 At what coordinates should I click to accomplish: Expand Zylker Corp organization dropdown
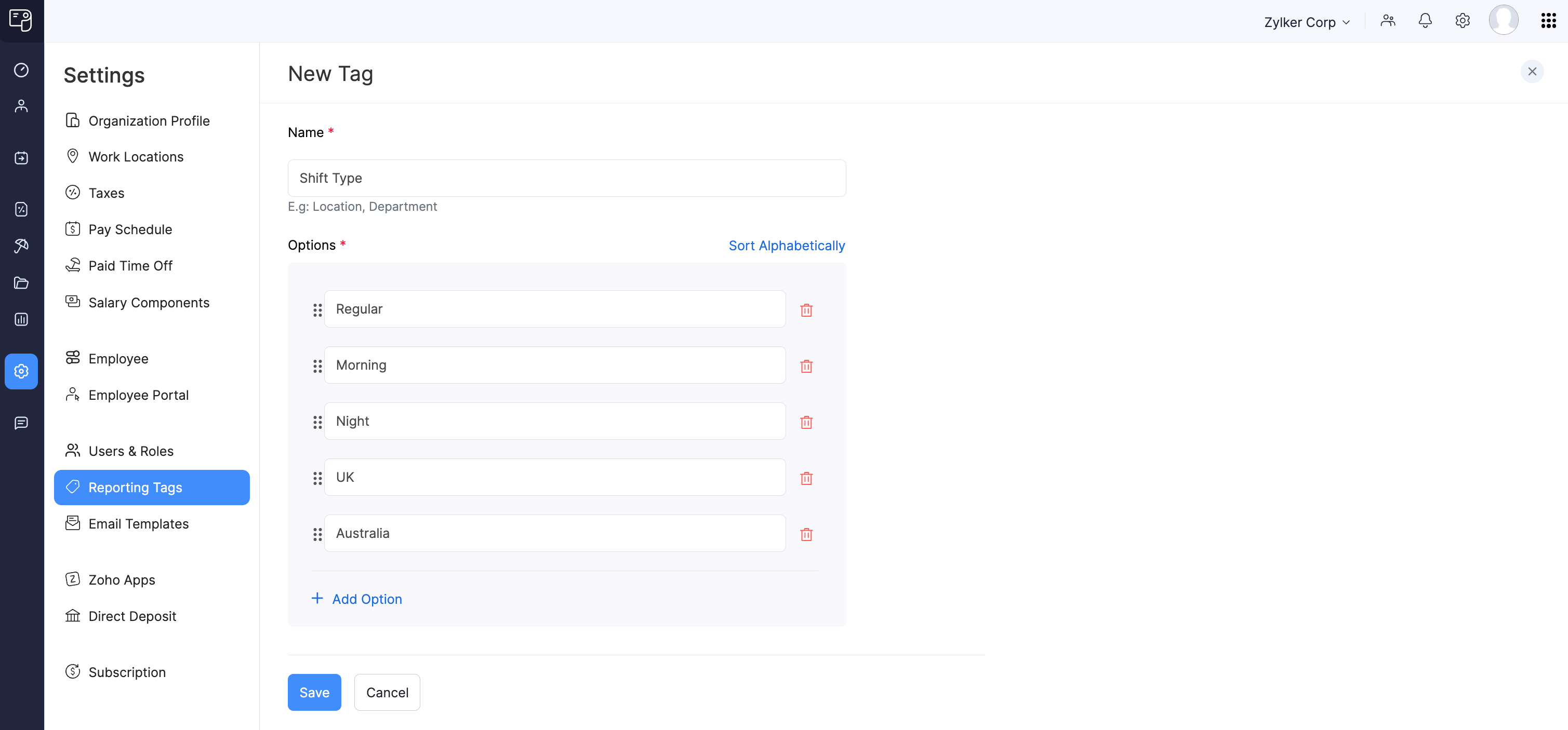pyautogui.click(x=1307, y=22)
